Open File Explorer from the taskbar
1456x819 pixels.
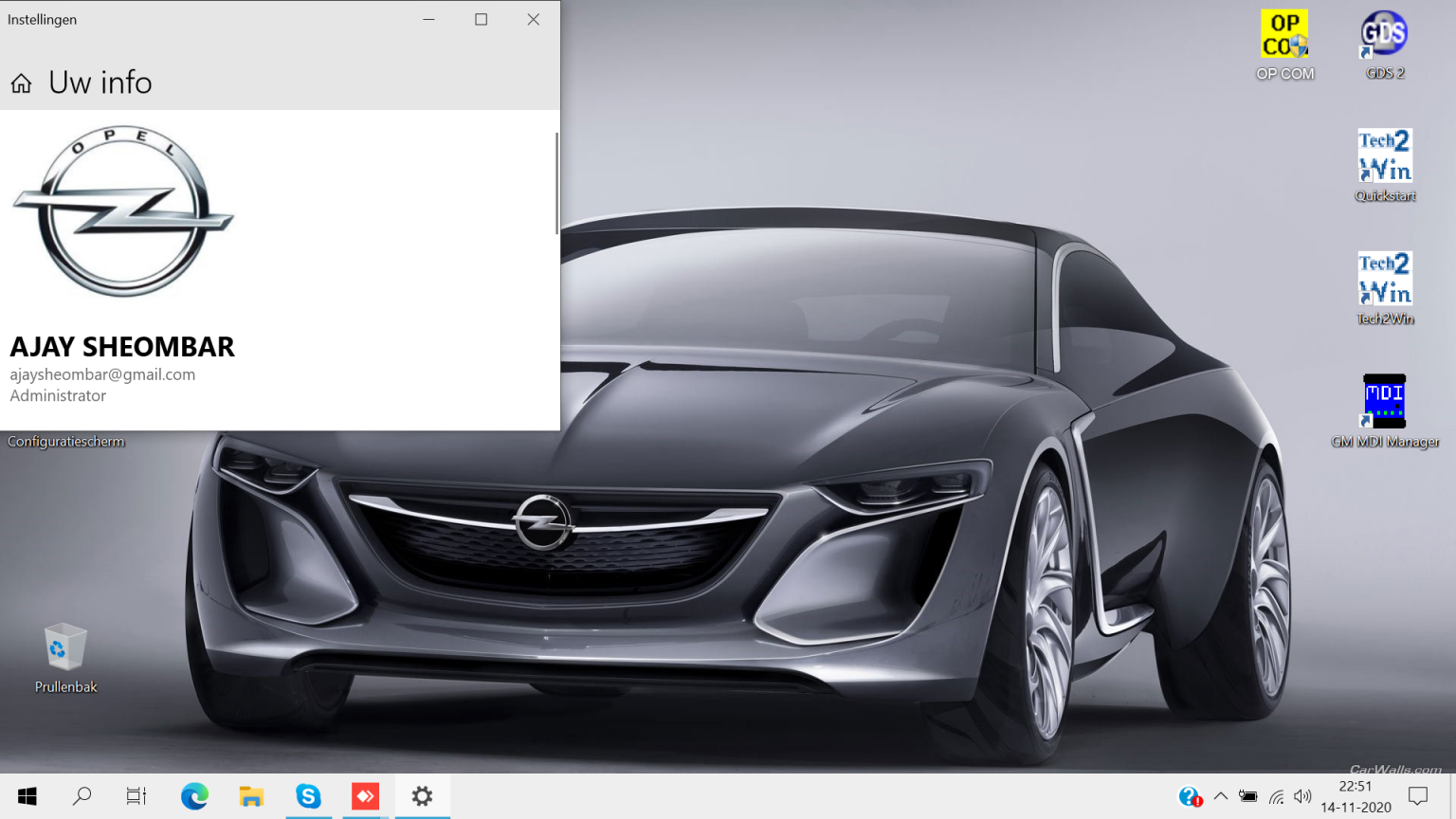250,796
